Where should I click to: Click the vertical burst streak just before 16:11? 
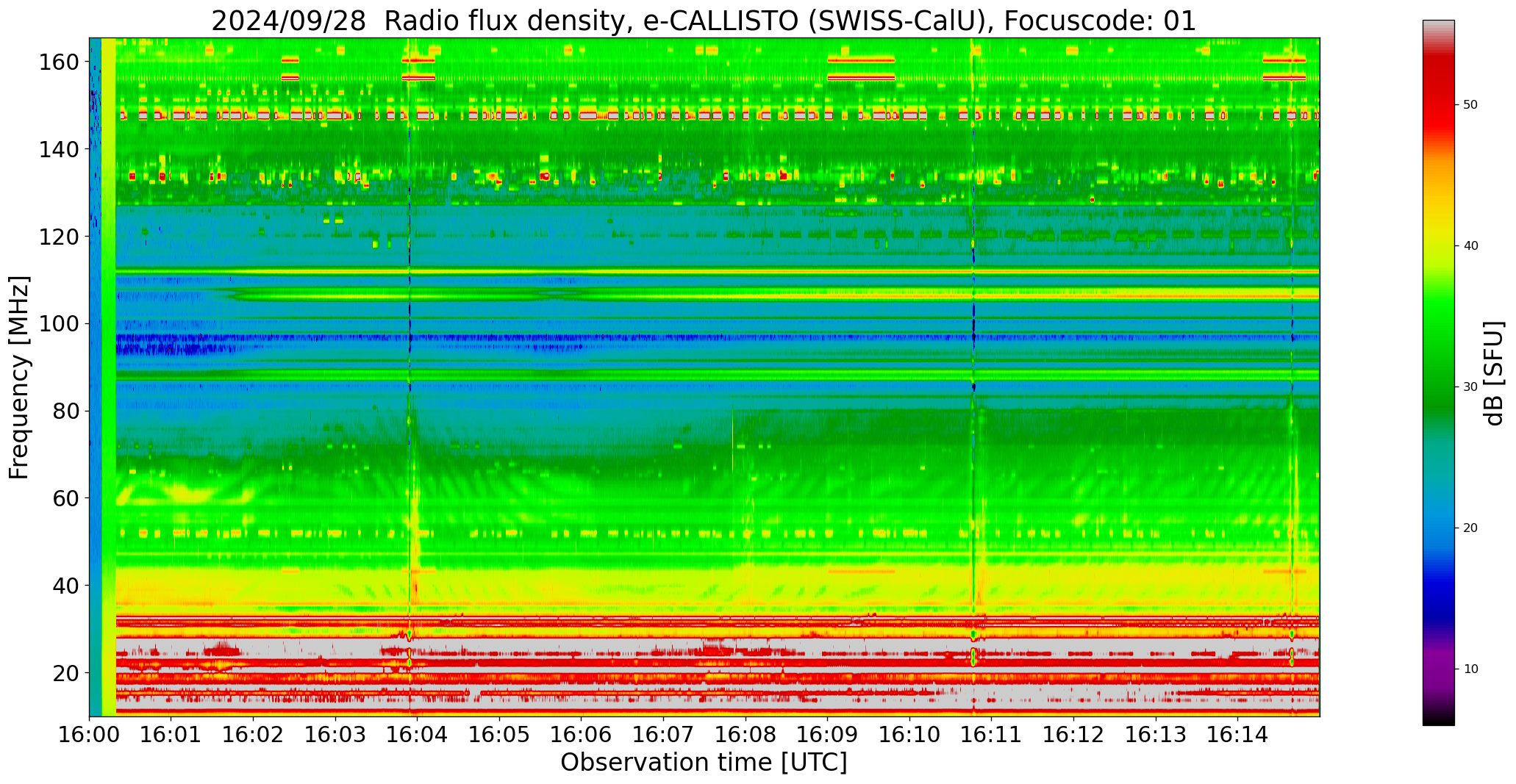973,377
